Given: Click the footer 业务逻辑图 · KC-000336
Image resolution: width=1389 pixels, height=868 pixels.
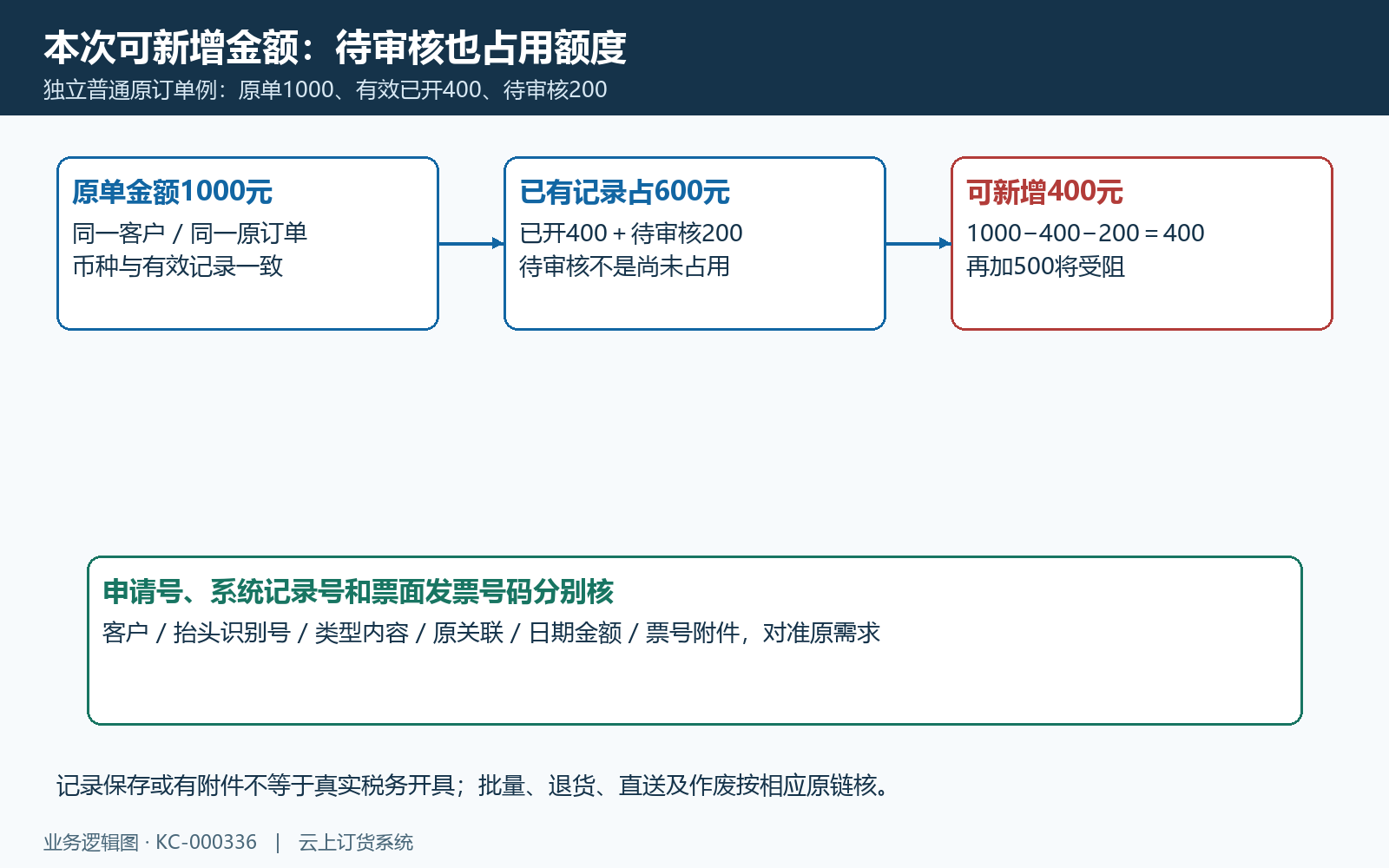Looking at the screenshot, I should [150, 843].
